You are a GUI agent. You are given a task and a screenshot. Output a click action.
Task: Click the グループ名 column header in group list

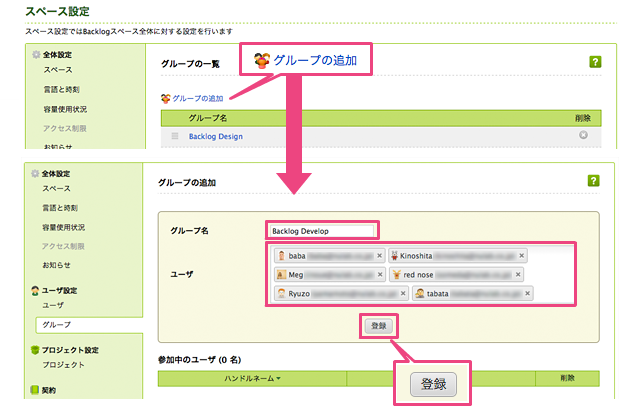(208, 118)
